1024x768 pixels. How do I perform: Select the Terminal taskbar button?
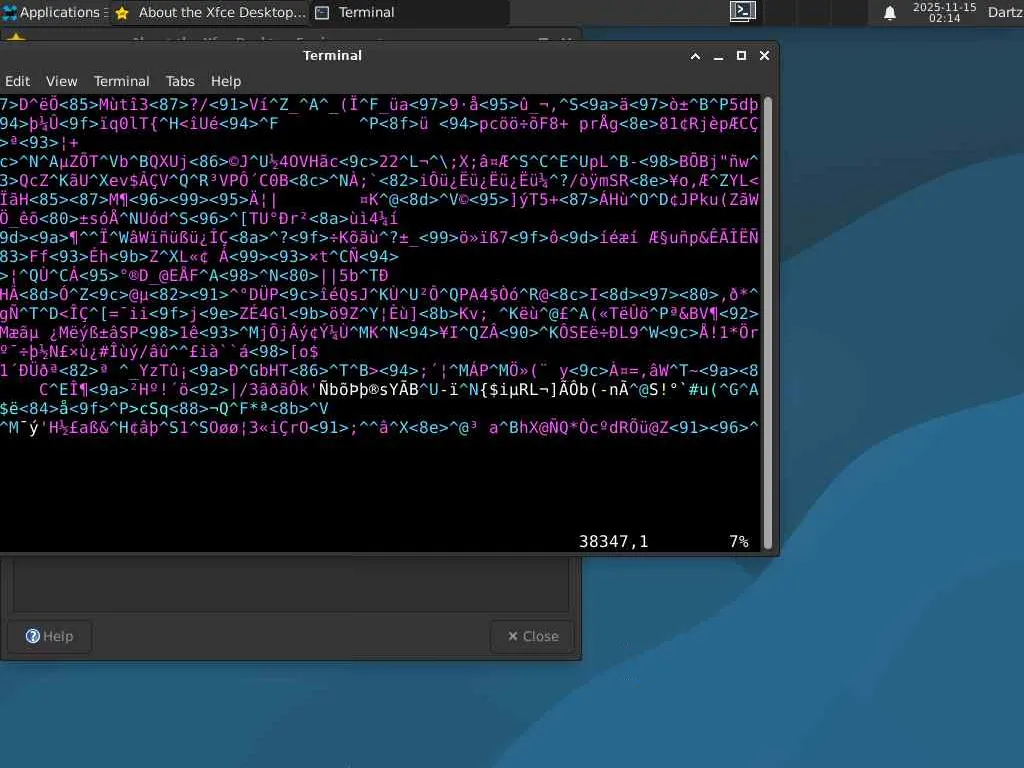(410, 12)
